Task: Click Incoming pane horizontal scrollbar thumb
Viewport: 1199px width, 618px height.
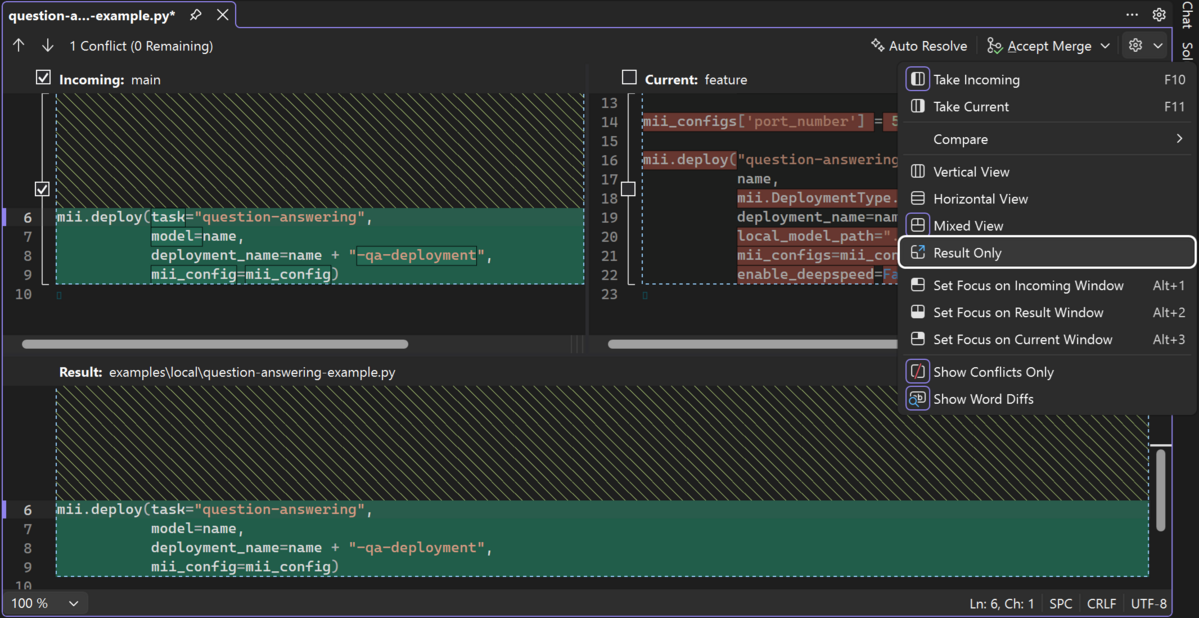Action: [x=215, y=344]
